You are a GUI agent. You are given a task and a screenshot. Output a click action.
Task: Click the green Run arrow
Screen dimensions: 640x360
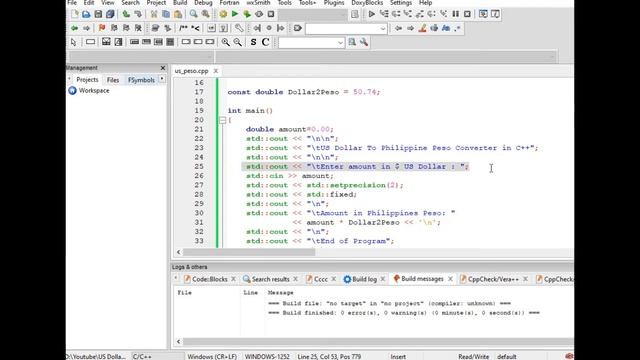(x=235, y=14)
